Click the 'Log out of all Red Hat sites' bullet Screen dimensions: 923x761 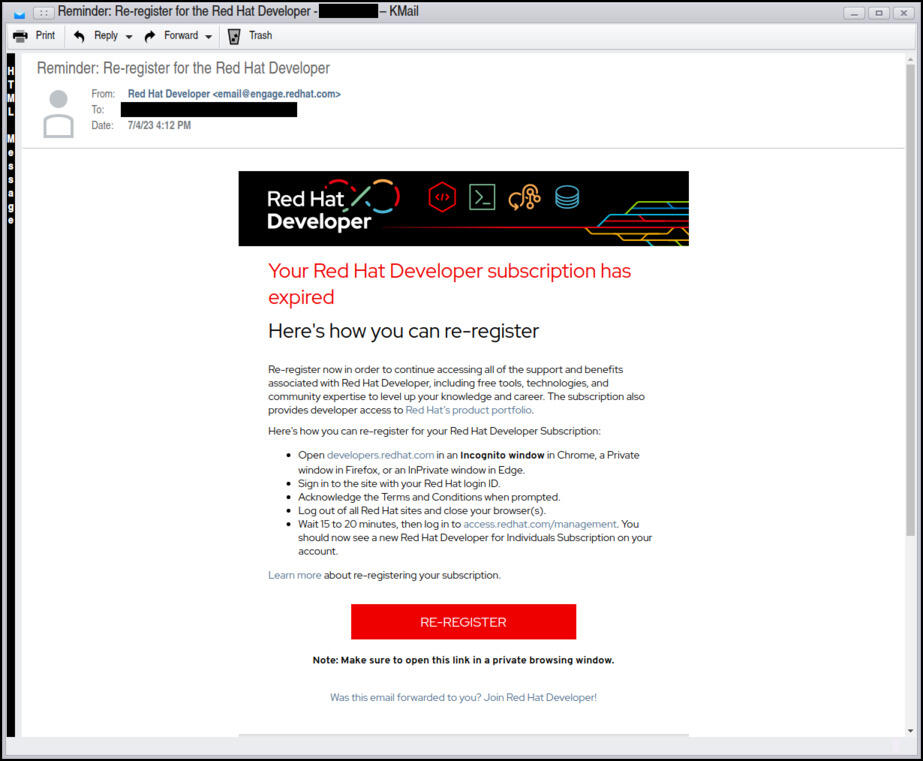point(422,511)
